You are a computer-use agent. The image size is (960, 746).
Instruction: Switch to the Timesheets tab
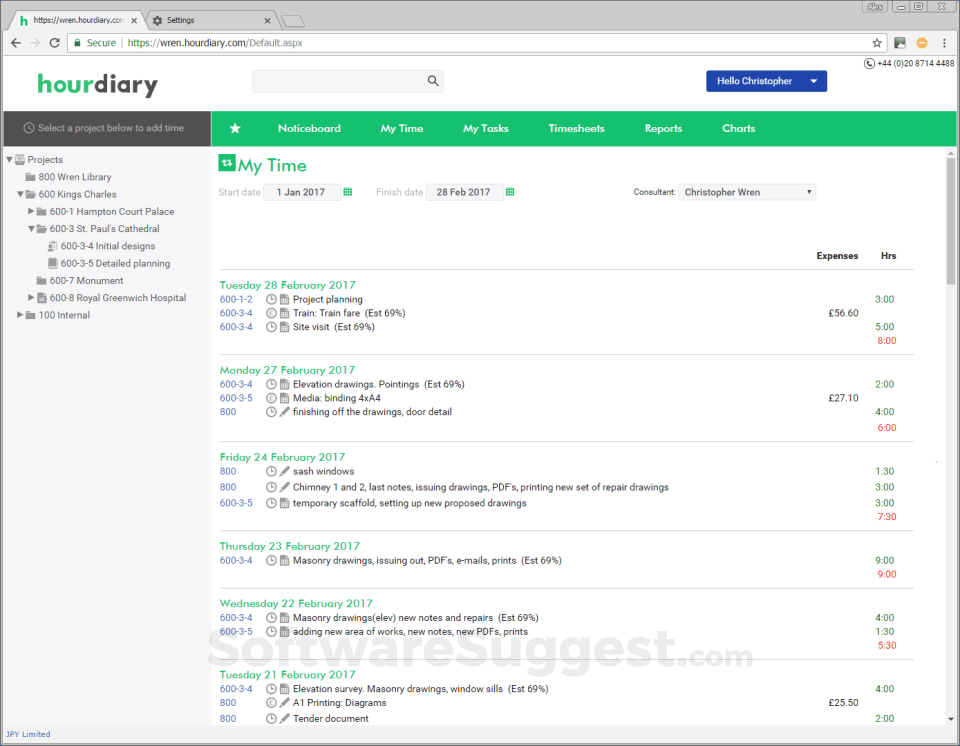pos(576,128)
